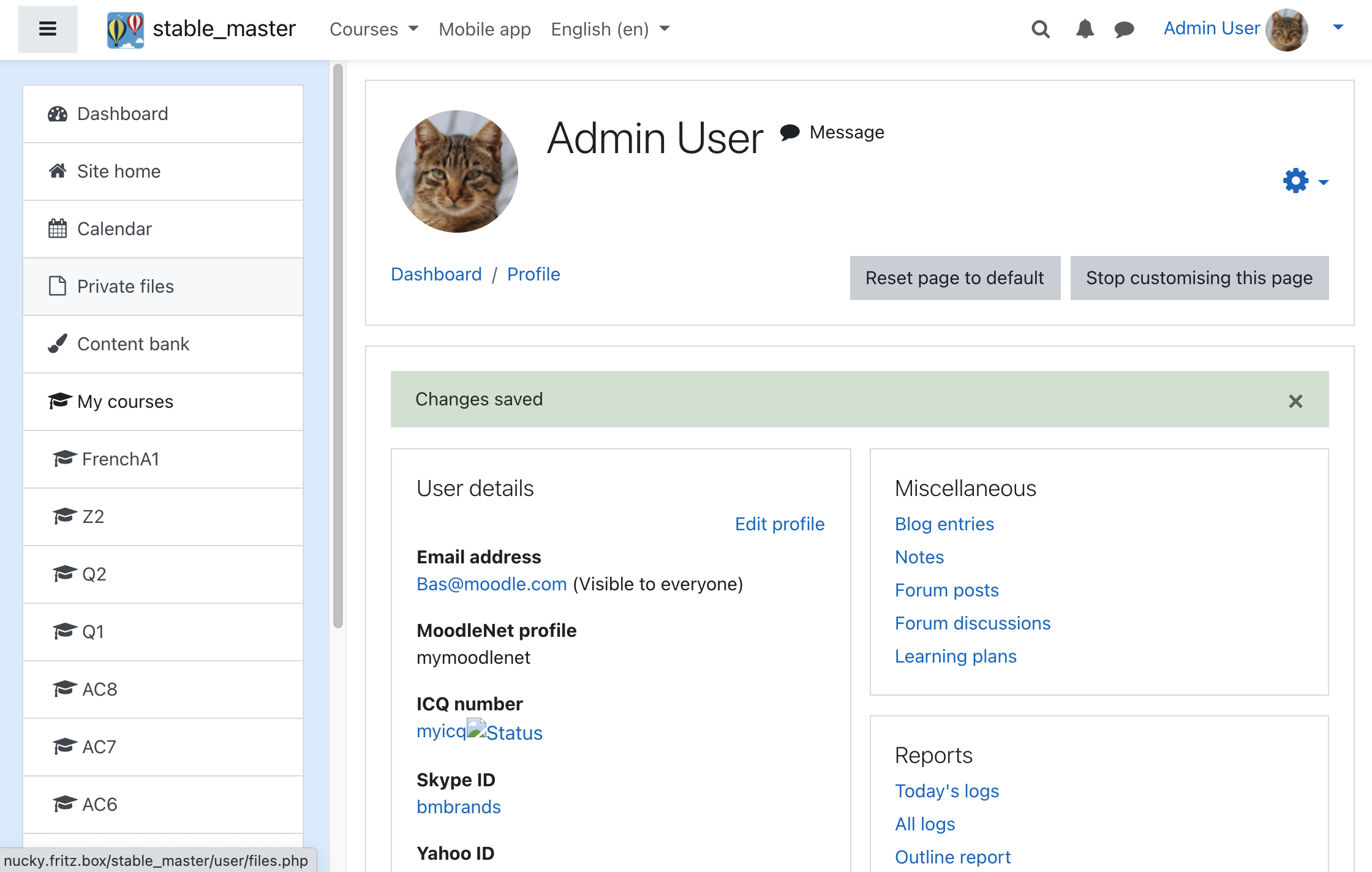Click the Admin User name in header
Screen dimensions: 1372x872
pyautogui.click(x=1212, y=28)
